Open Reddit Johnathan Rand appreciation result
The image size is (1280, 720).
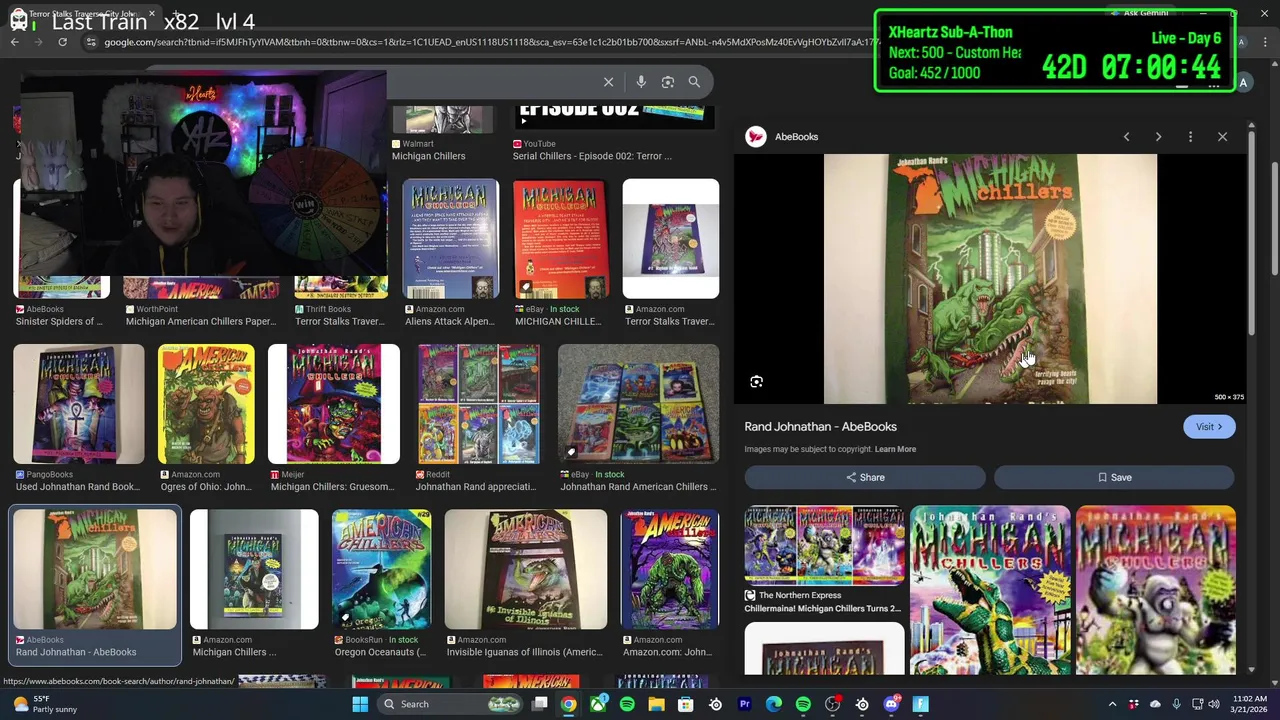(x=478, y=418)
